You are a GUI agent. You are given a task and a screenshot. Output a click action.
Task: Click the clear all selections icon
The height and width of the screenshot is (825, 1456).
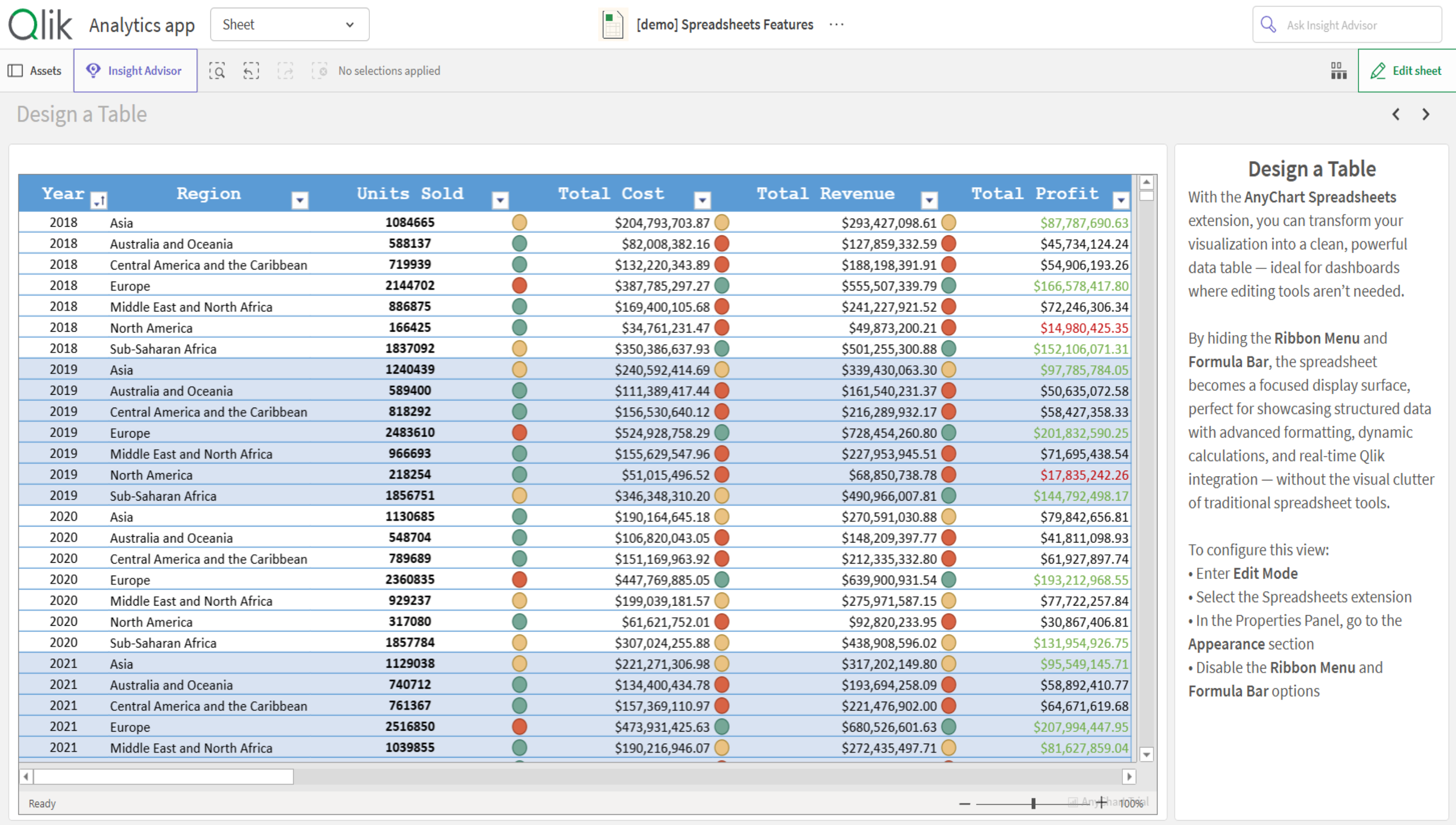coord(320,71)
